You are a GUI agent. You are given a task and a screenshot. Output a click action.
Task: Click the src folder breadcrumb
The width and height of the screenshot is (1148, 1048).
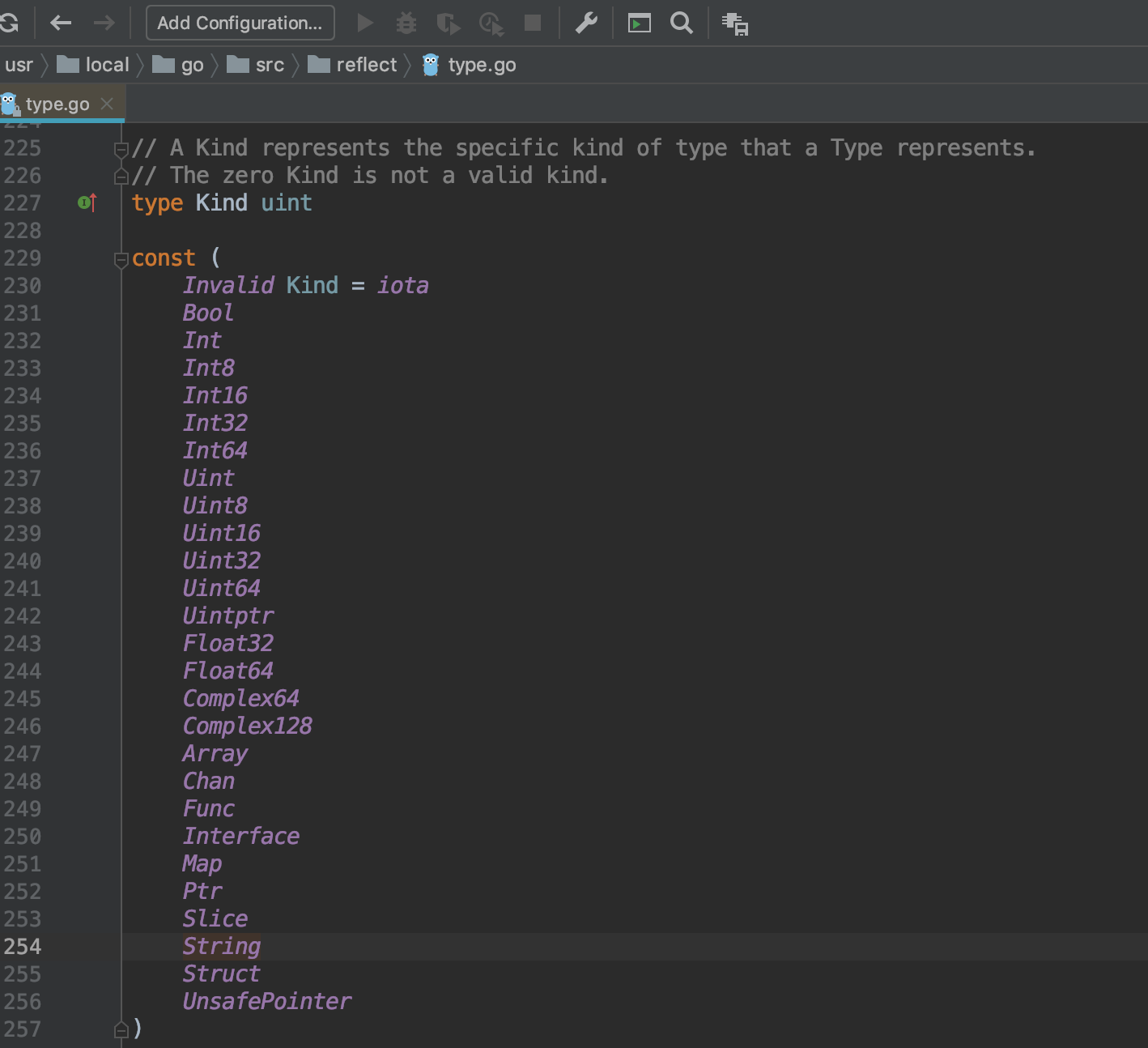(x=269, y=65)
